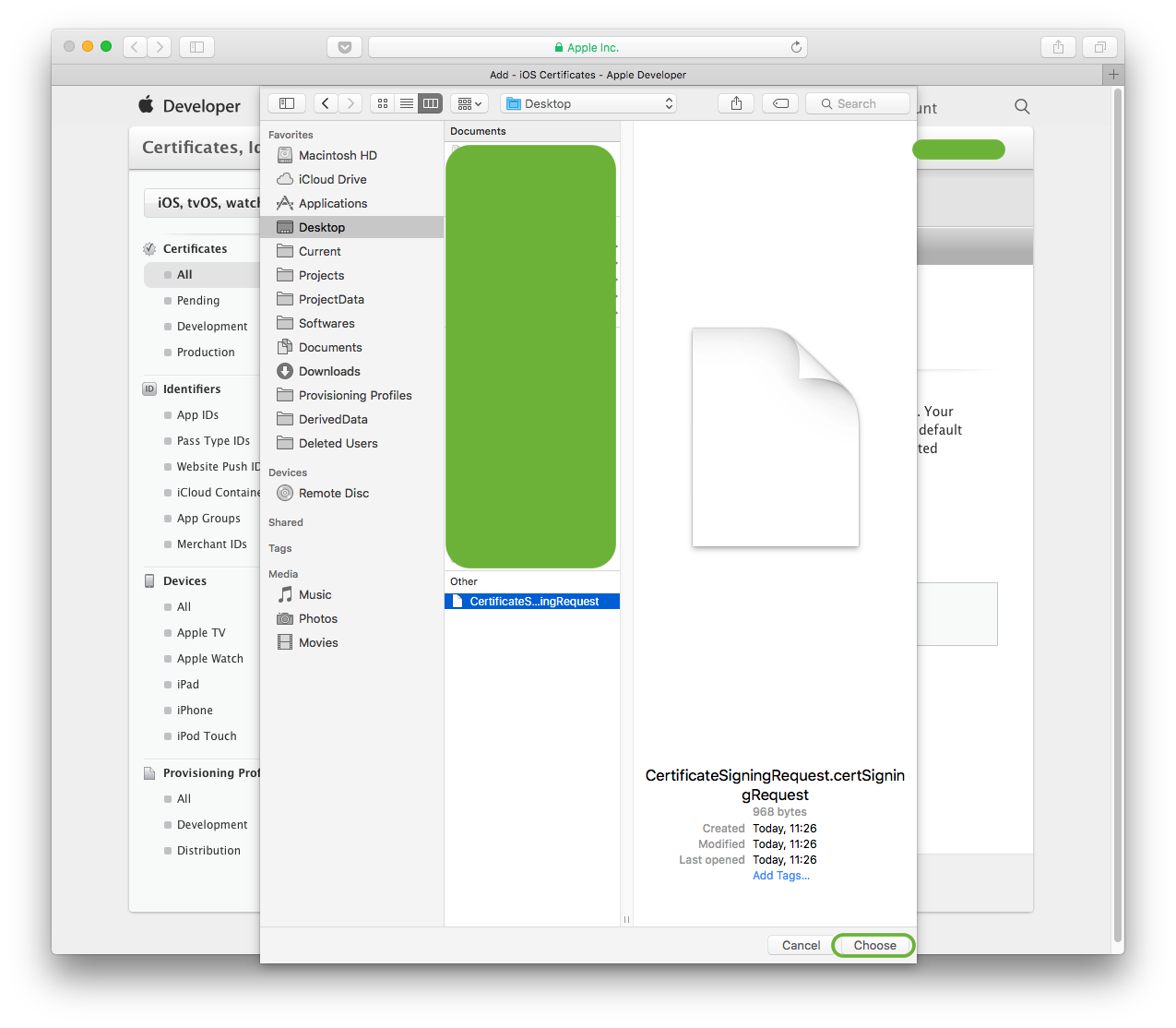Select Development under Certificates
This screenshot has height=1028, width=1176.
coord(212,326)
